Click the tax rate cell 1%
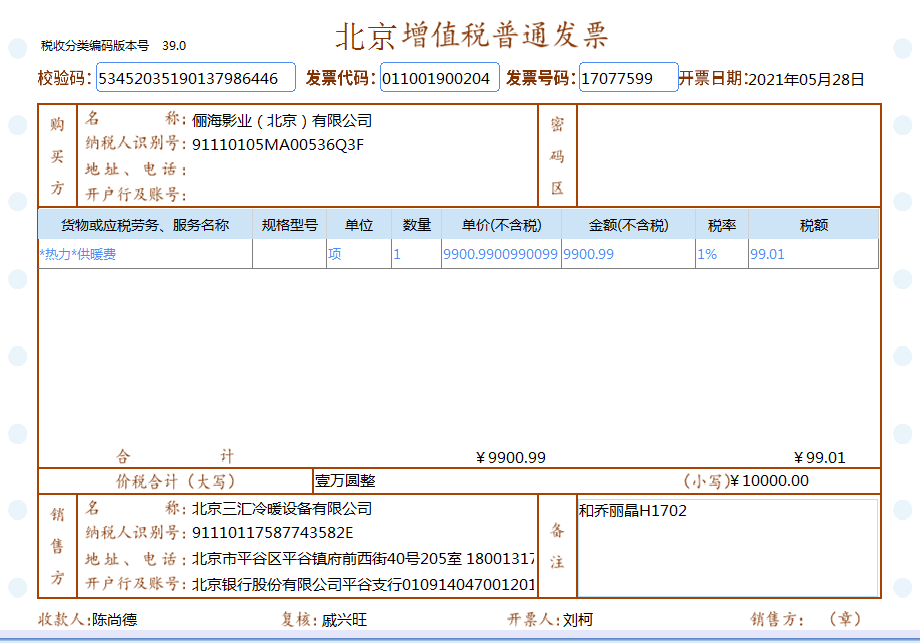This screenshot has height=643, width=920. click(722, 254)
